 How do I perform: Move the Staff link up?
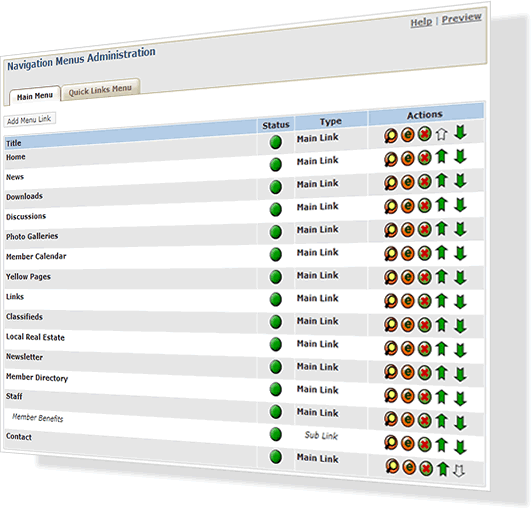pos(441,421)
